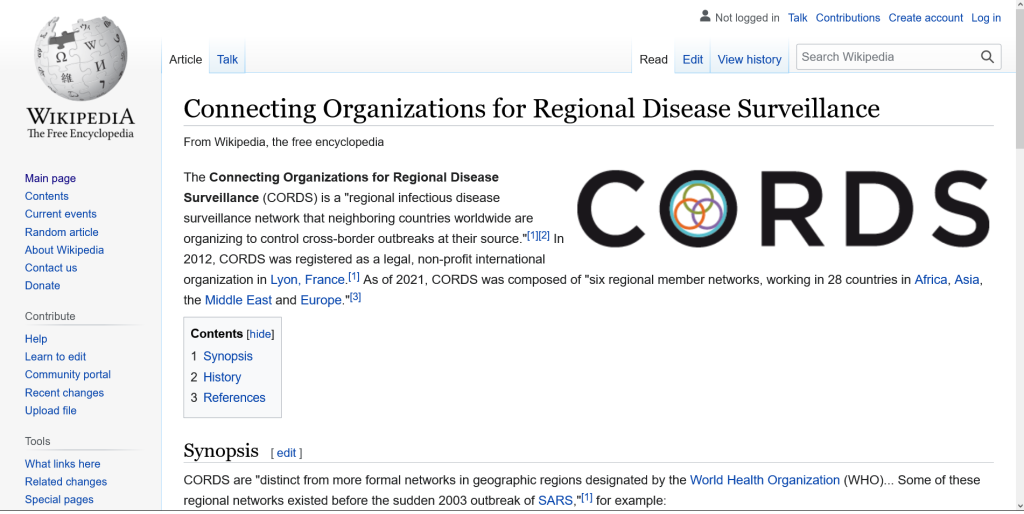Click Learn to edit
The width and height of the screenshot is (1024, 514).
pos(56,357)
